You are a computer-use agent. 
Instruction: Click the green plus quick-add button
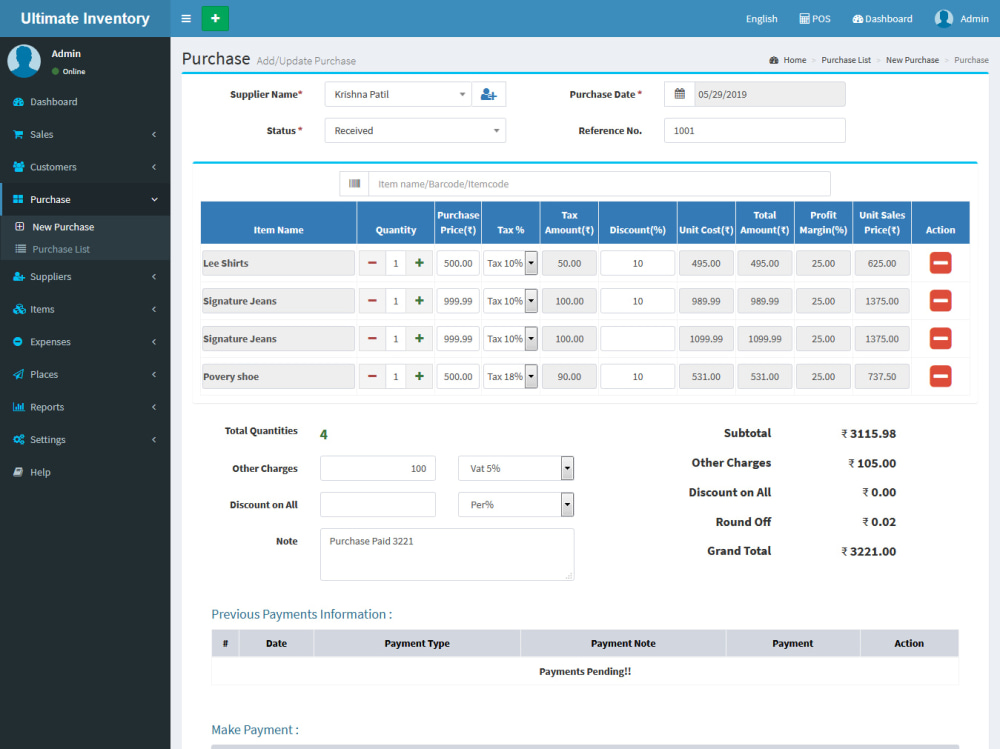215,19
